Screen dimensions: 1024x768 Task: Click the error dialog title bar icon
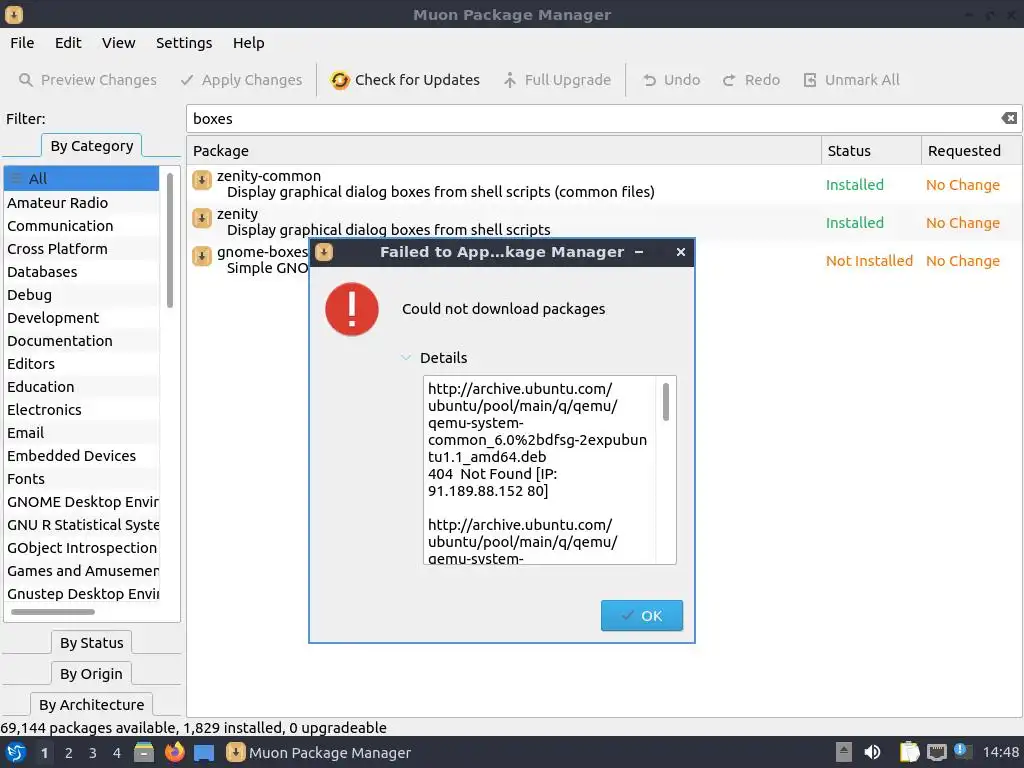pyautogui.click(x=324, y=252)
